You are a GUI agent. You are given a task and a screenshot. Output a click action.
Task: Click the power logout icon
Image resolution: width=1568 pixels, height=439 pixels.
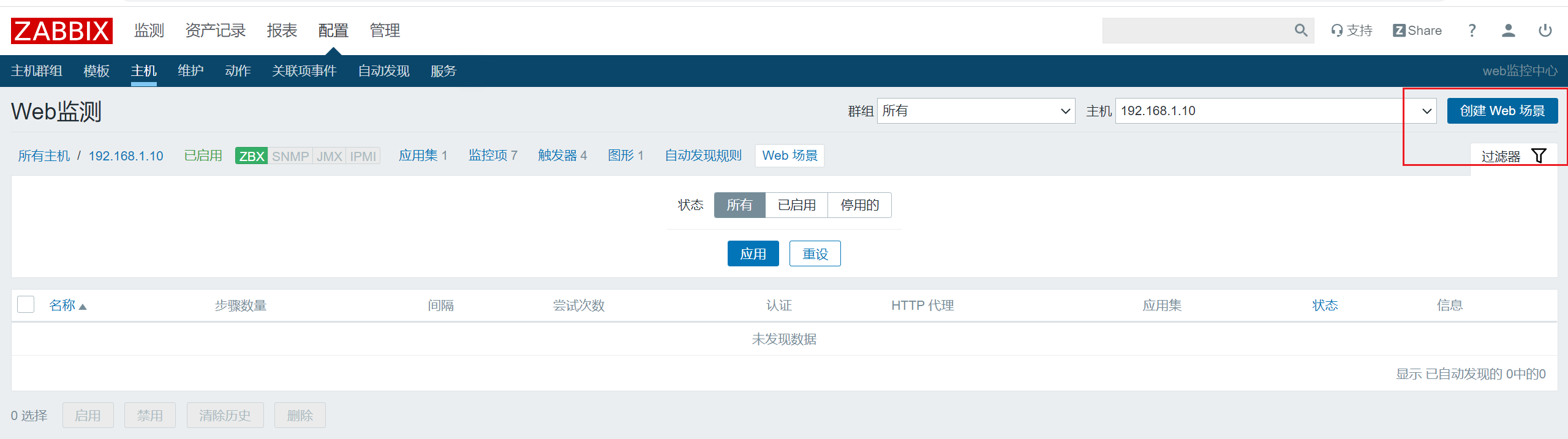(x=1545, y=31)
